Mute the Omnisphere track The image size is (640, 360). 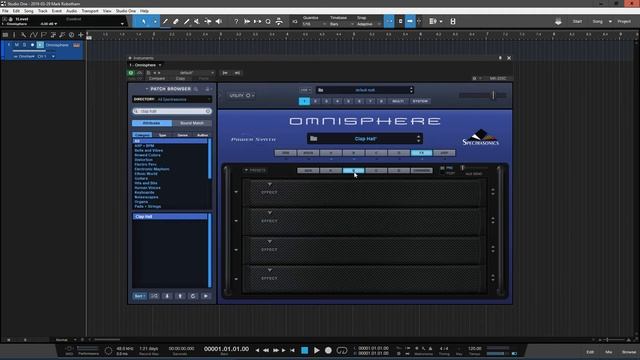coord(17,45)
